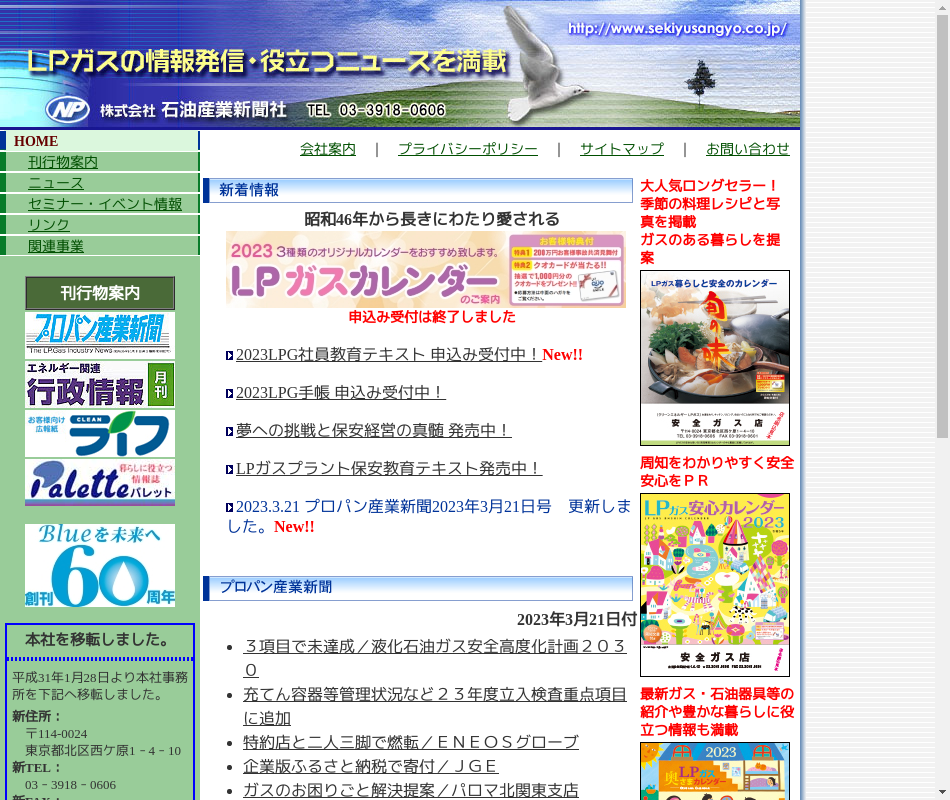Click arrow bullet beside 2023LPG手帳 item
Image resolution: width=950 pixels, height=800 pixels.
pos(230,394)
